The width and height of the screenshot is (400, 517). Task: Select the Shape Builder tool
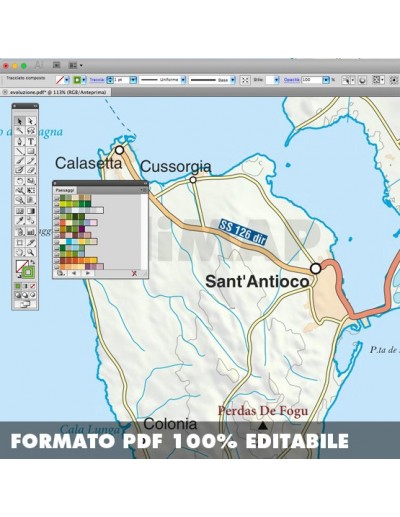point(20,200)
